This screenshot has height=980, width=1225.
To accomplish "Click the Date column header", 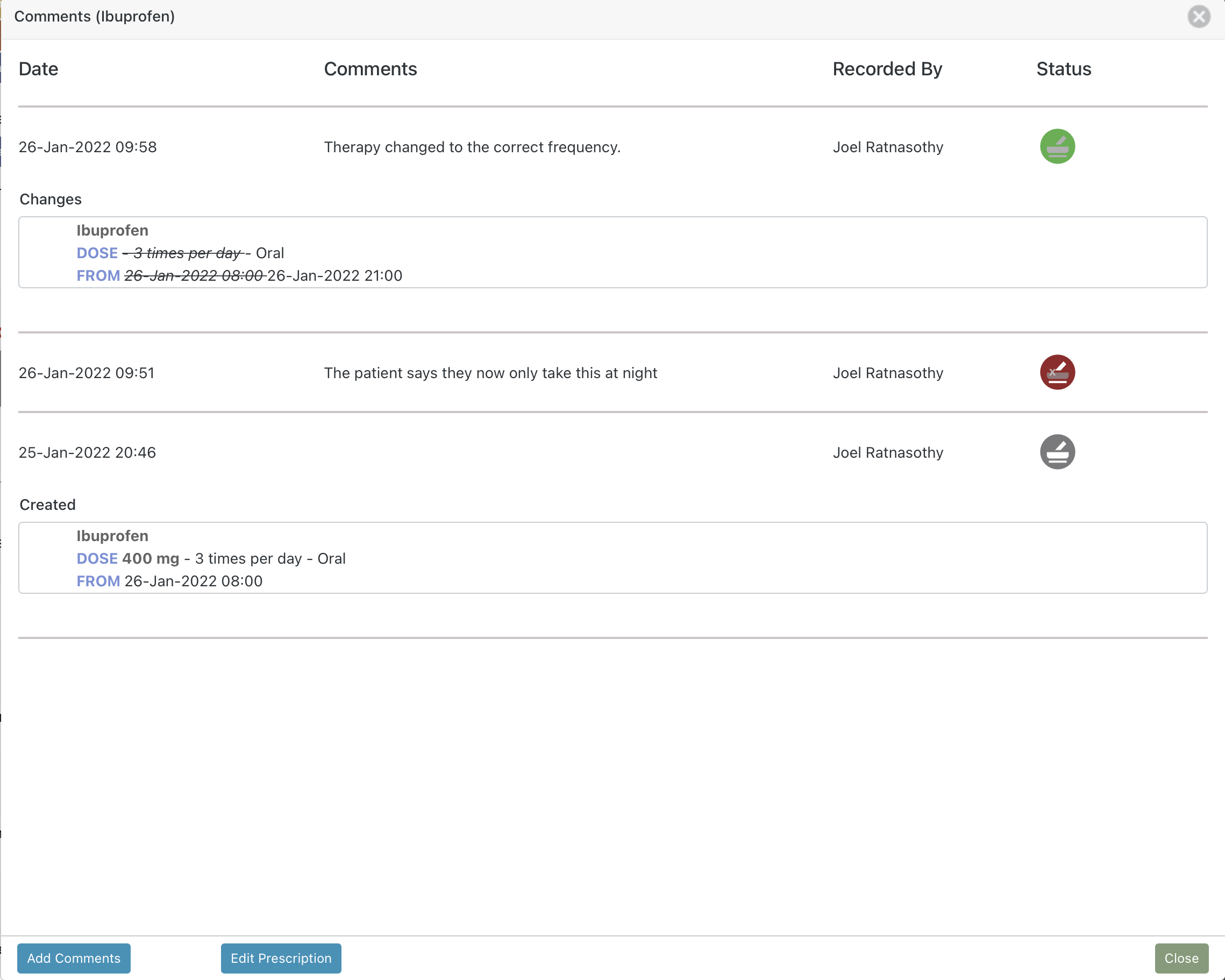I will click(39, 69).
